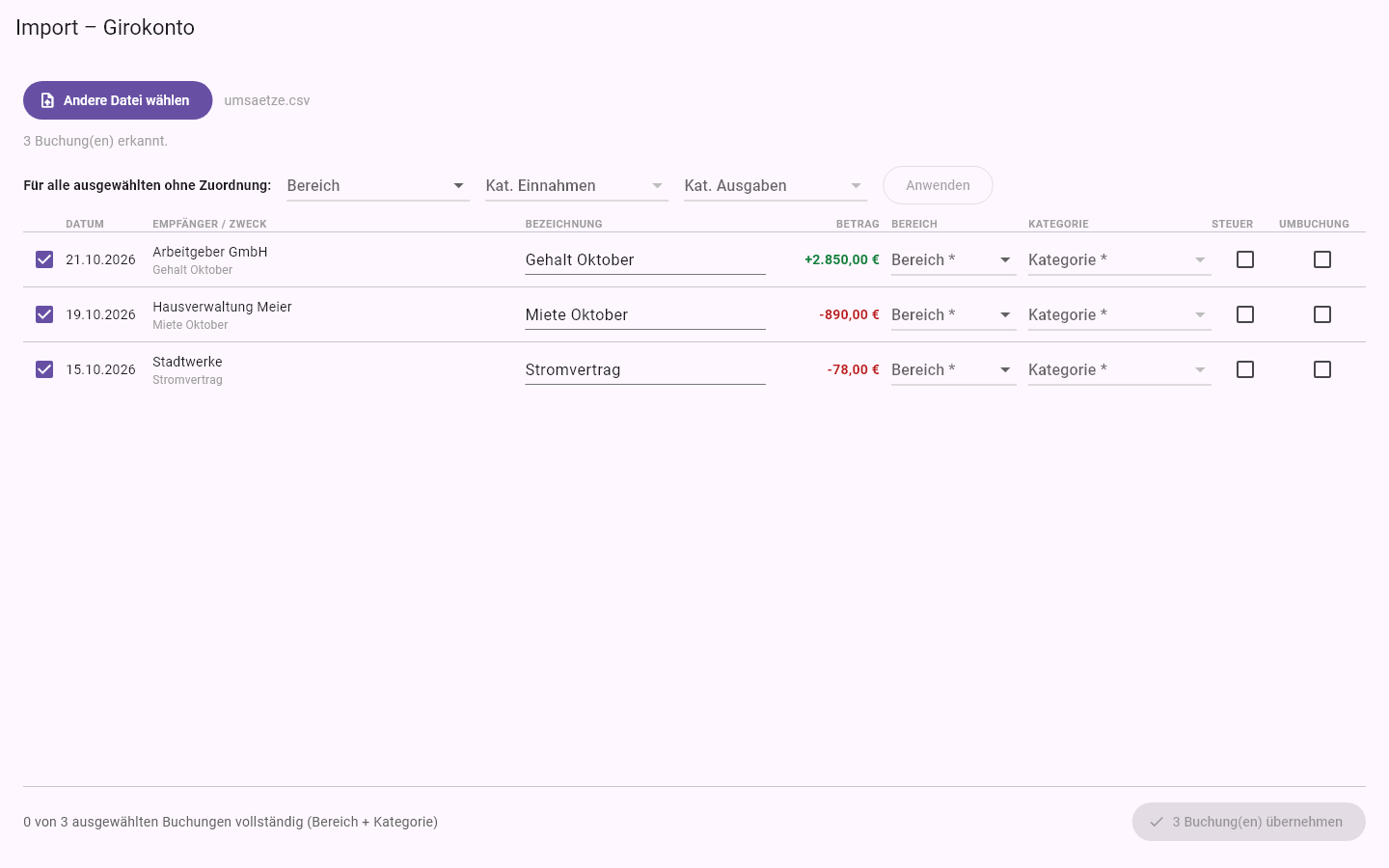Click the checkmark icon in Buchung(en) übernehmen
The image size is (1389, 868).
coord(1157,822)
